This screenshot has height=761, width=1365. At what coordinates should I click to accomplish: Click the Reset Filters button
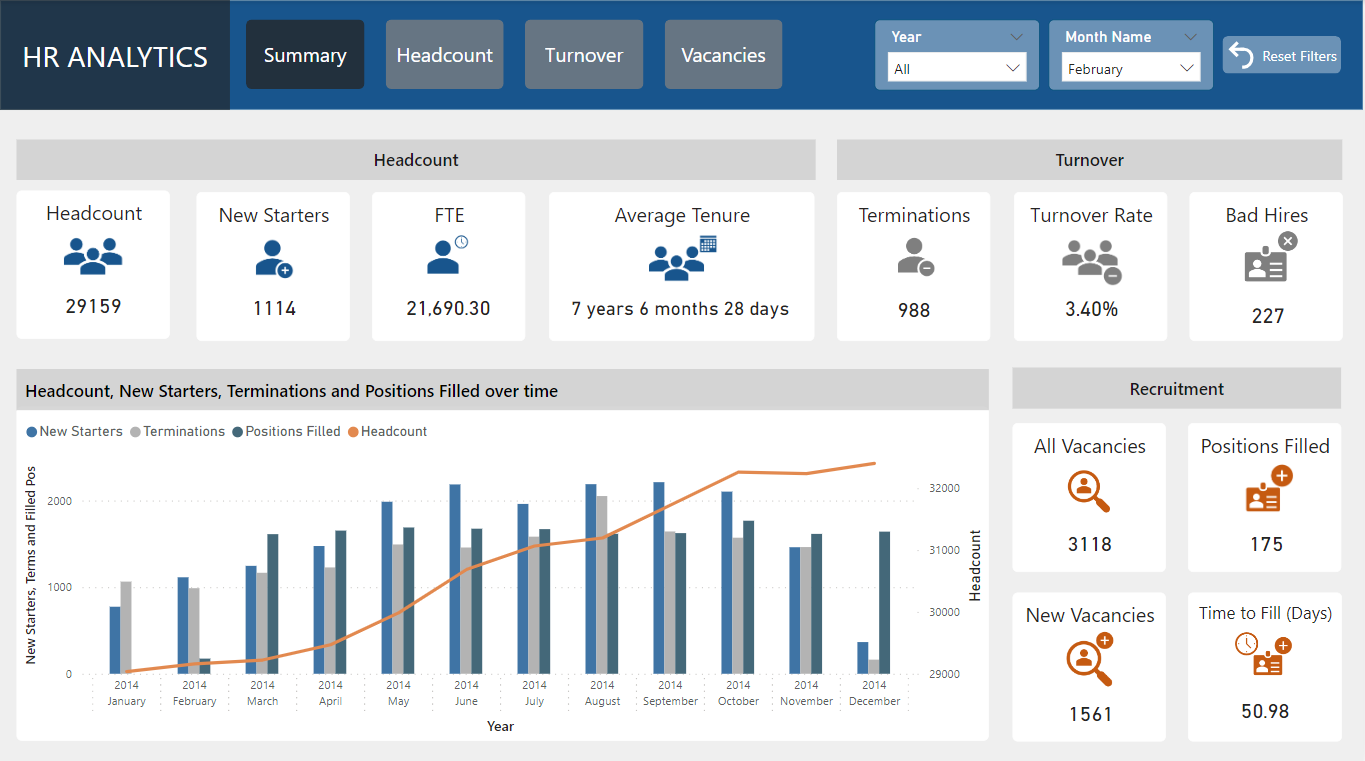pyautogui.click(x=1282, y=56)
